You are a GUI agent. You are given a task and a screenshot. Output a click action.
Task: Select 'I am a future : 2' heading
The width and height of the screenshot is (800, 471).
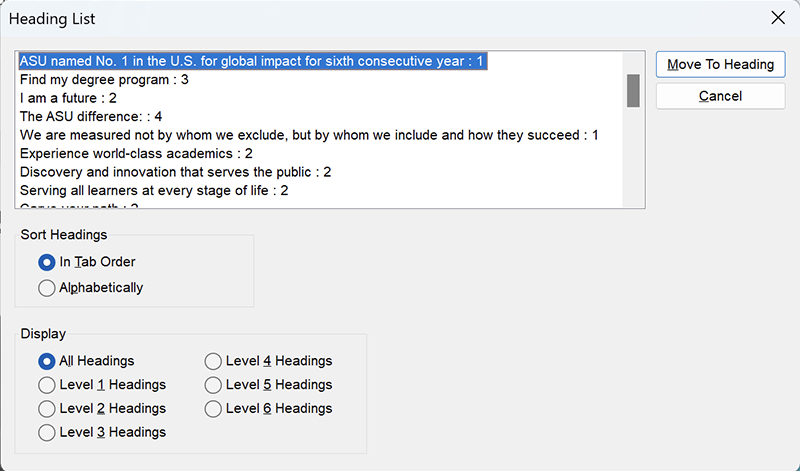[68, 98]
